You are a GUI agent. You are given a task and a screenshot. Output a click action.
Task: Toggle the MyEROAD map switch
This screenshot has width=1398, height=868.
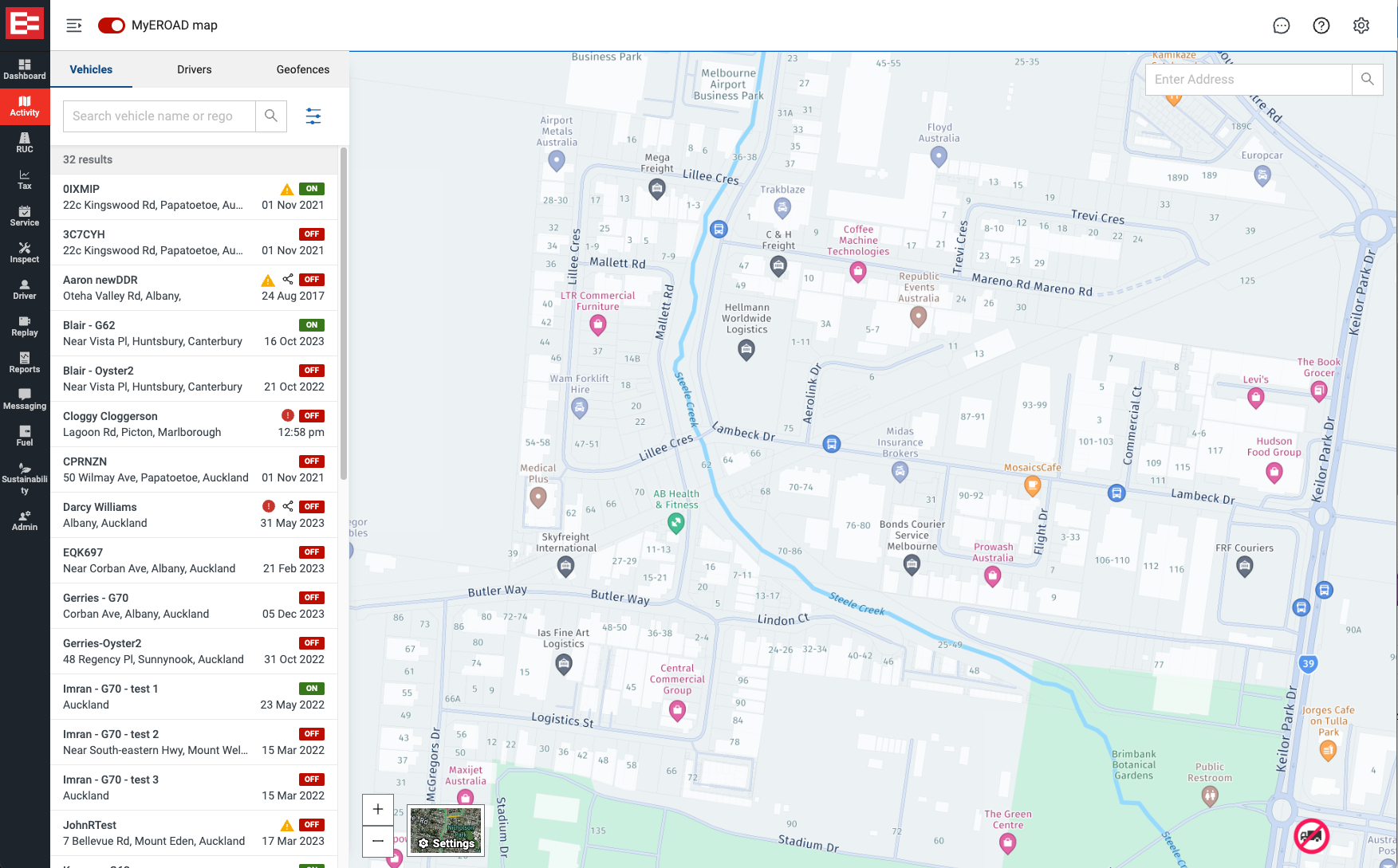point(112,26)
